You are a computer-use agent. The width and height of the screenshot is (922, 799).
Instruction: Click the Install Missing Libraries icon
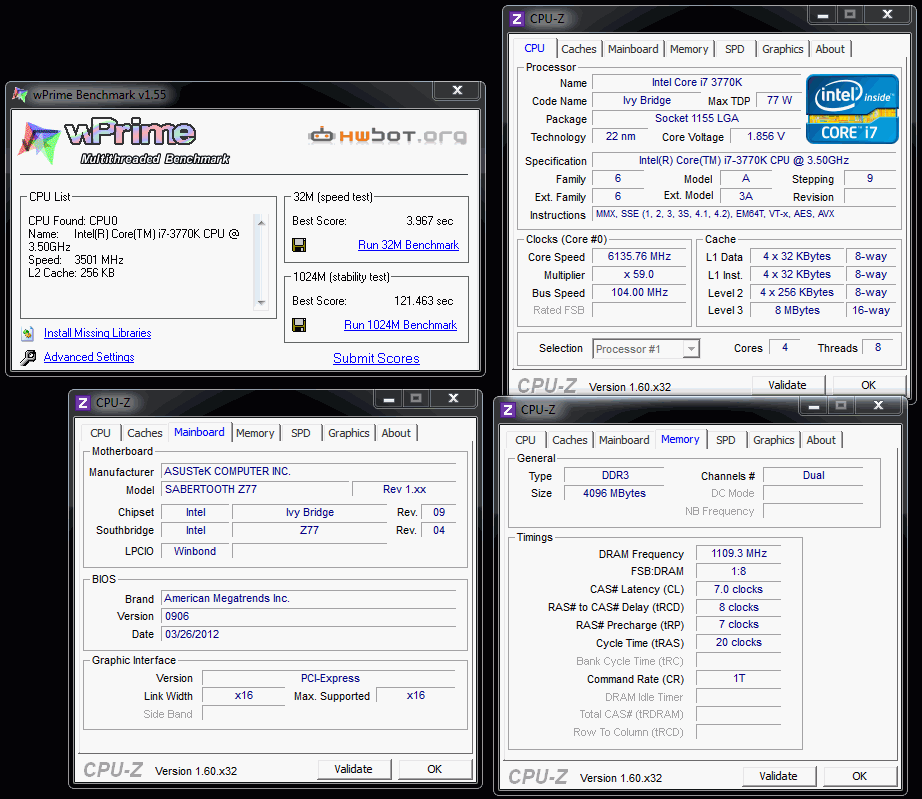28,333
